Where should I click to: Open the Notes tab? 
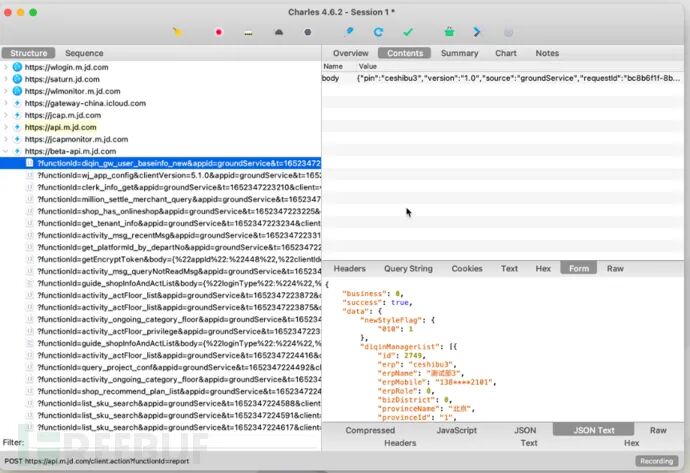547,53
